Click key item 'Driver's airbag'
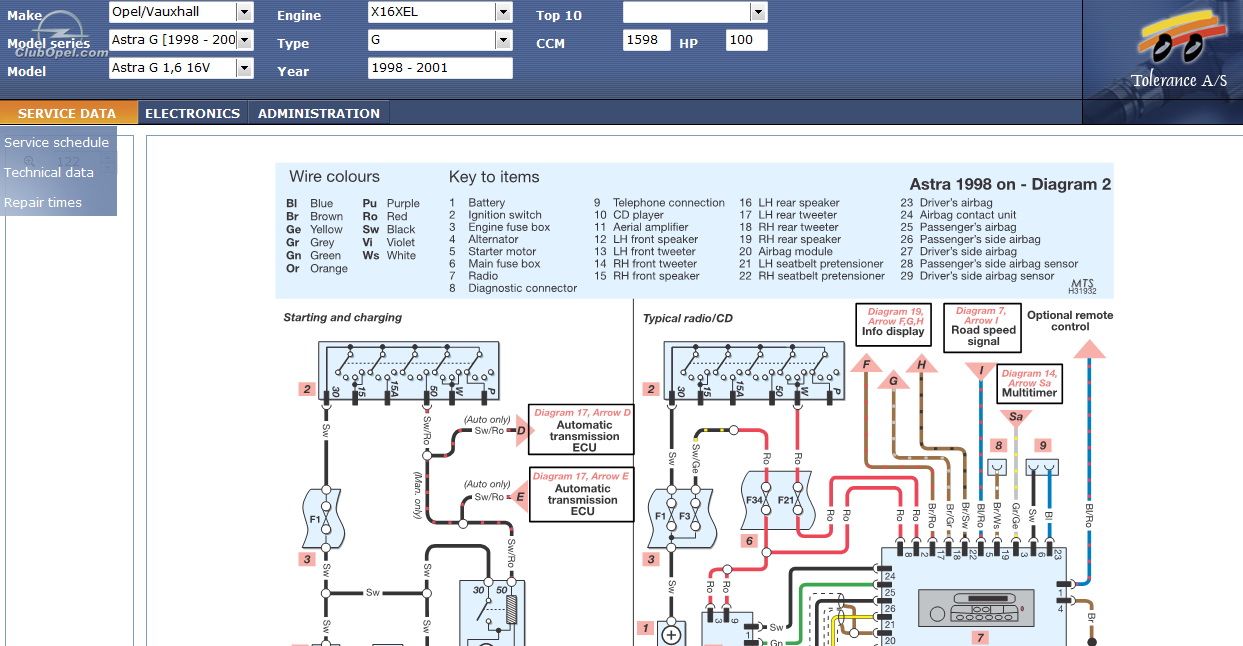Screen dimensions: 1243x646 956,203
